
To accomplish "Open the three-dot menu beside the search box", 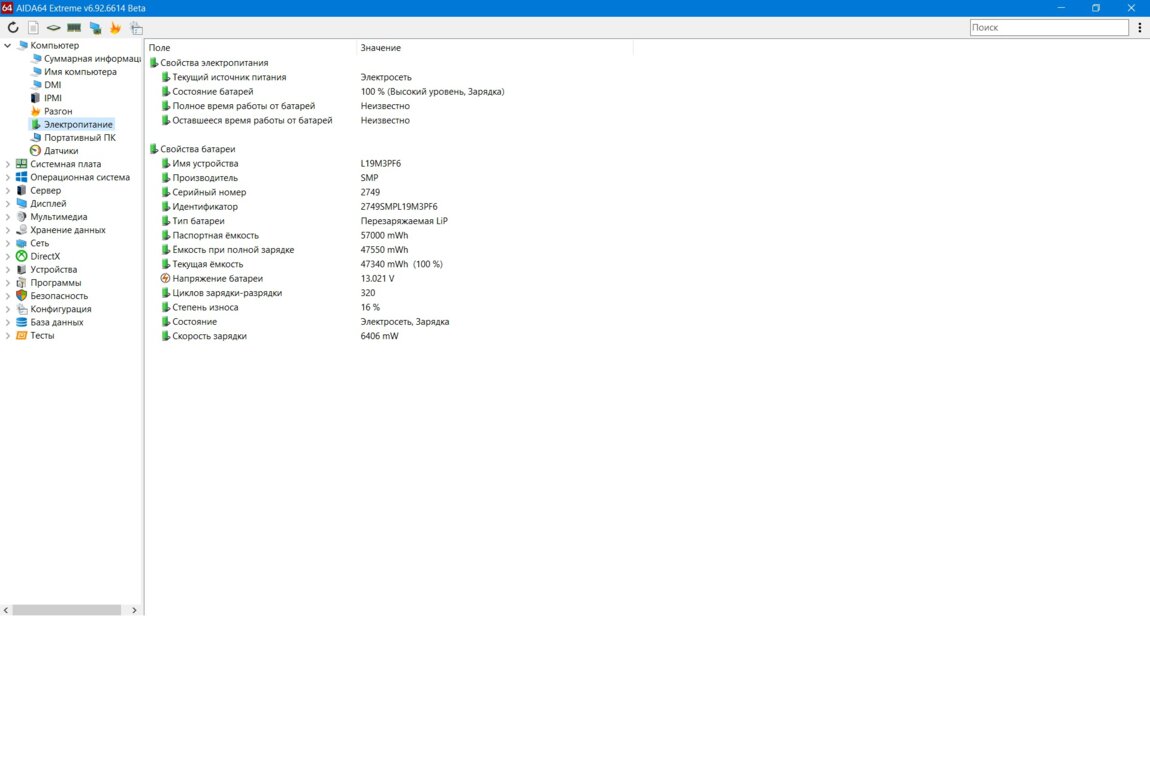I will coord(1140,28).
